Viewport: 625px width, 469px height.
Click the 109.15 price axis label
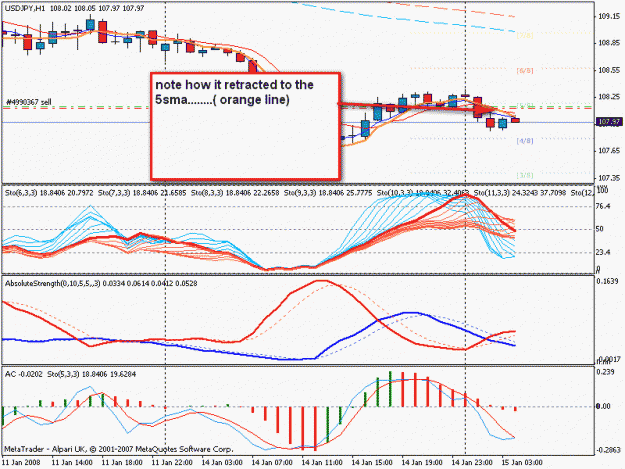[609, 16]
